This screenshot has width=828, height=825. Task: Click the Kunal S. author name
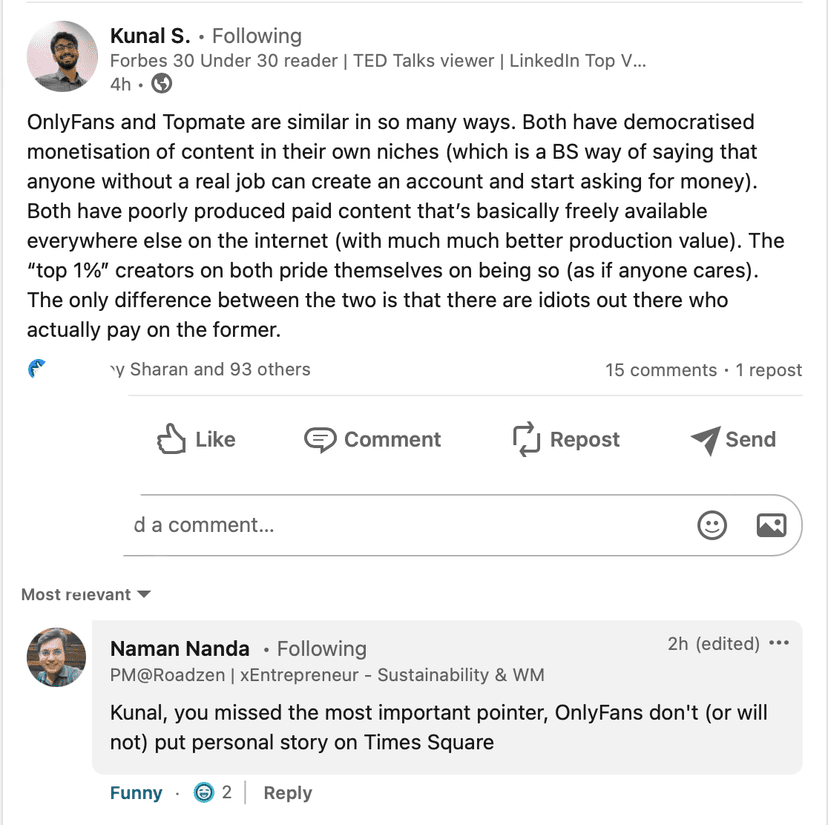150,36
